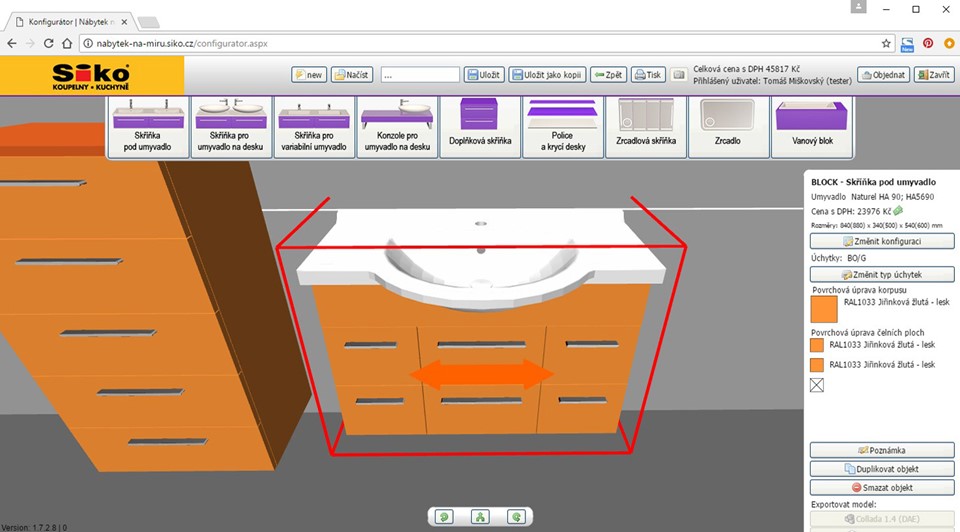The image size is (960, 532).
Task: Choose the Zrcadlová skříňka category
Action: tap(647, 127)
